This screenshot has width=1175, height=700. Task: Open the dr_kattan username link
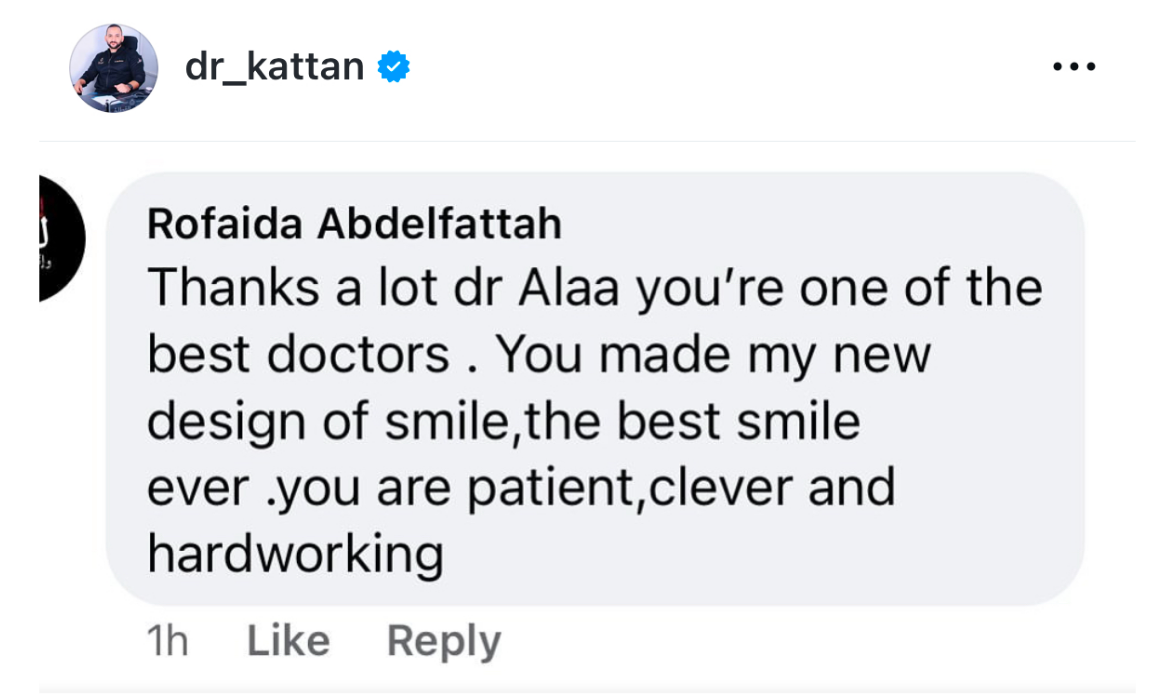[x=274, y=67]
